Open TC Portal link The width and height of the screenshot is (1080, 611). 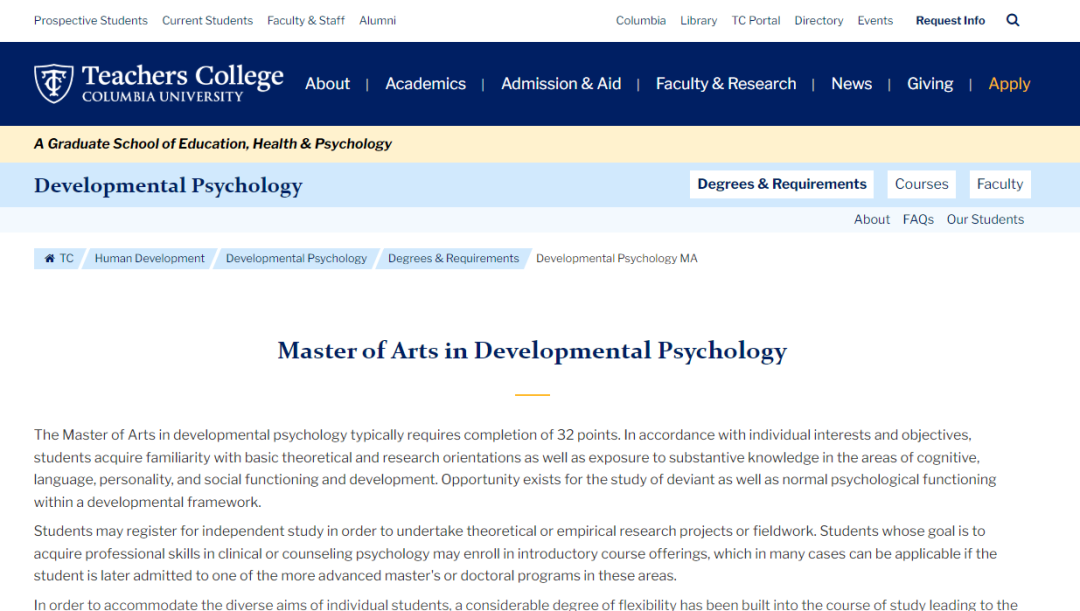(756, 21)
